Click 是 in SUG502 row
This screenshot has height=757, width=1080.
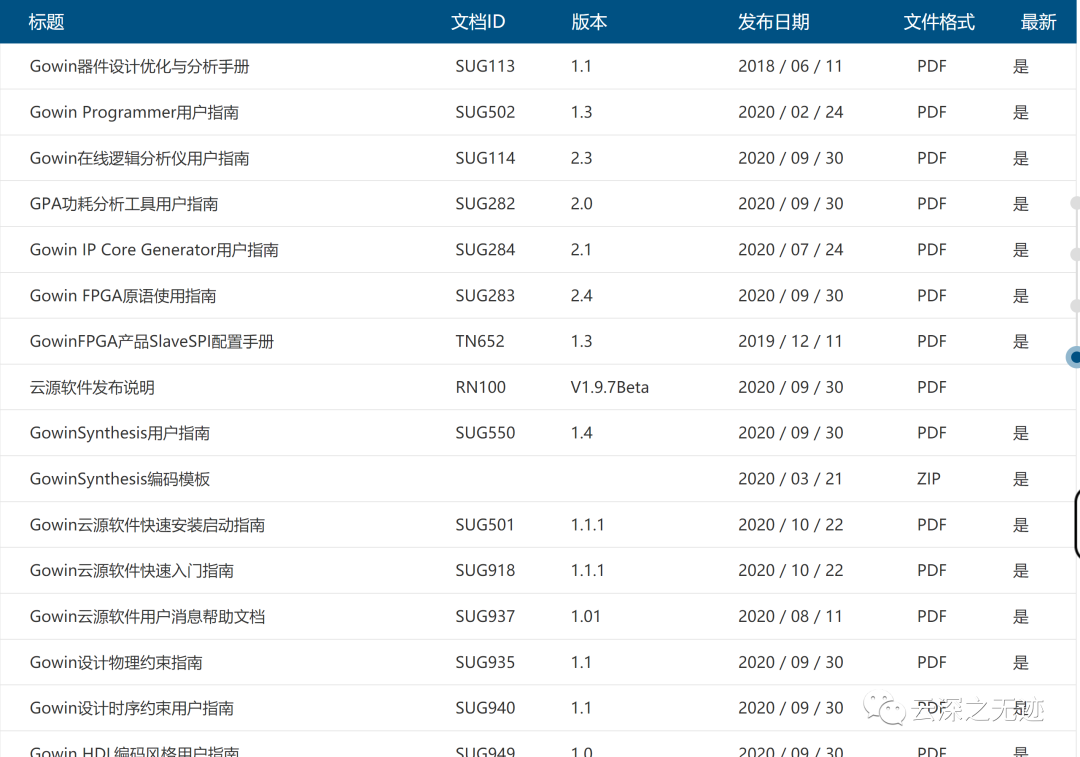(x=1021, y=112)
